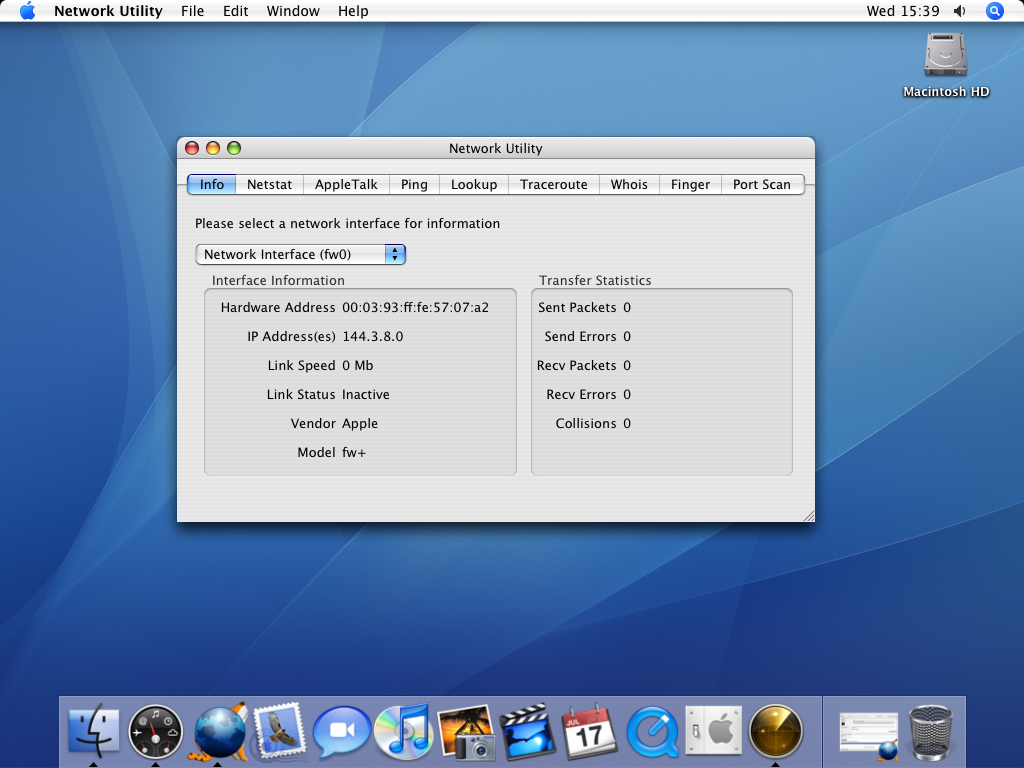
Task: Open the Help menu
Action: coord(353,11)
